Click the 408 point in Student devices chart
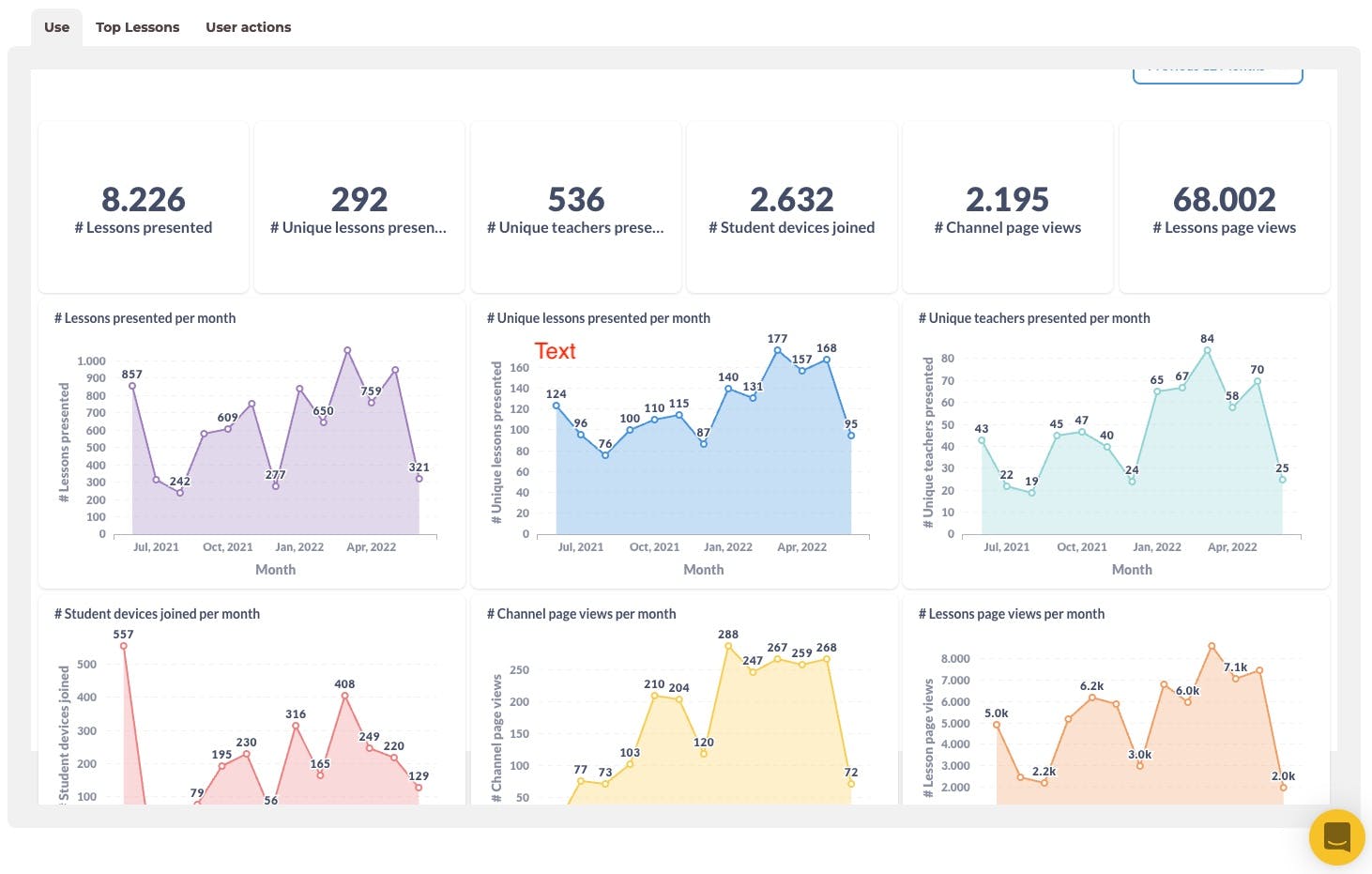This screenshot has height=874, width=1372. 344,696
